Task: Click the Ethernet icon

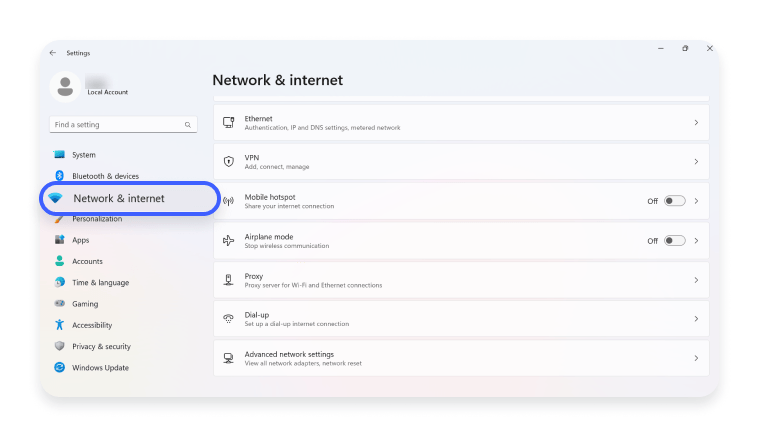Action: tap(228, 122)
